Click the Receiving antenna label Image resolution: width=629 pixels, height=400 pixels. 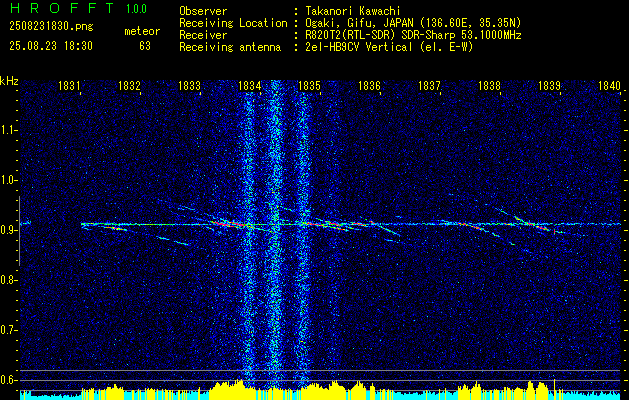(x=230, y=47)
